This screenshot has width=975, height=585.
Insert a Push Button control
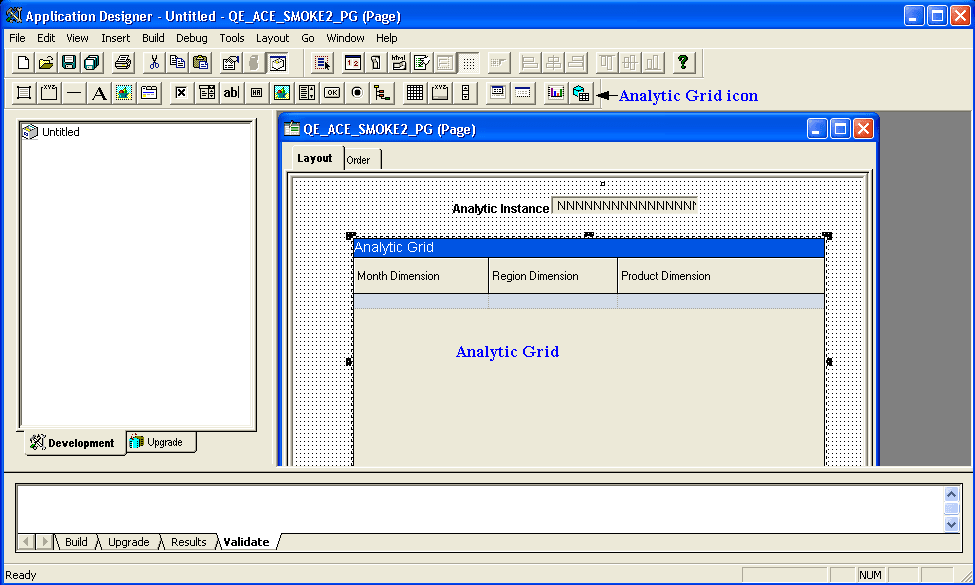(332, 92)
